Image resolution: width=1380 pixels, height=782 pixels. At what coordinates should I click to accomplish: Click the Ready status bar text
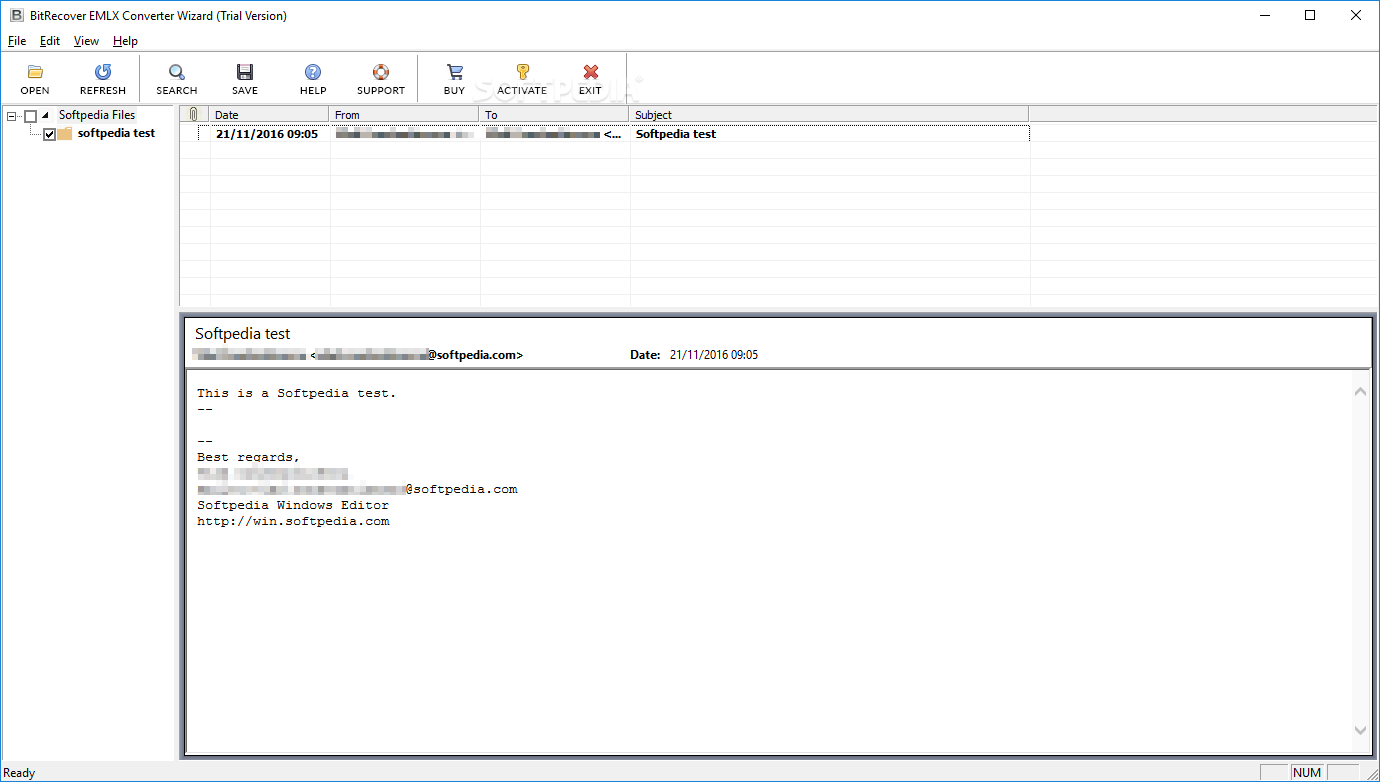(20, 772)
